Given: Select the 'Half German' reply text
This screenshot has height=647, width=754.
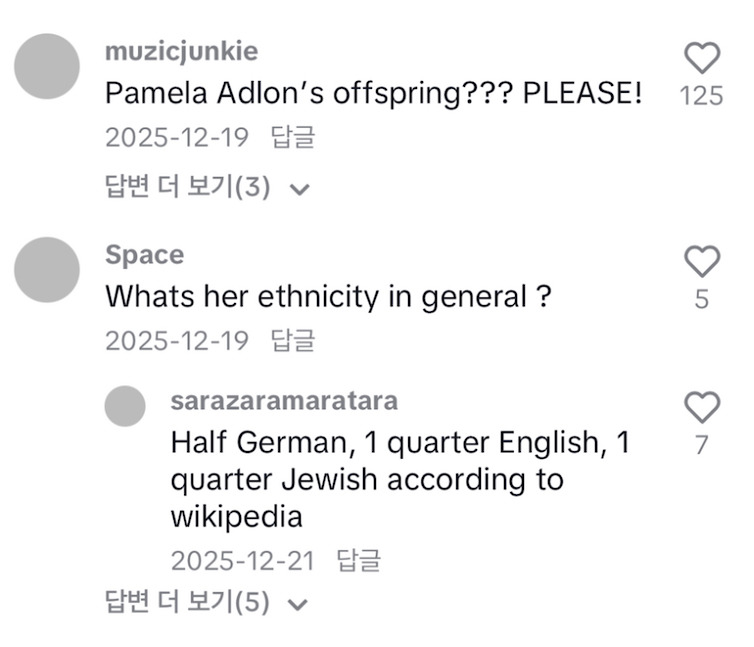Looking at the screenshot, I should coord(400,479).
